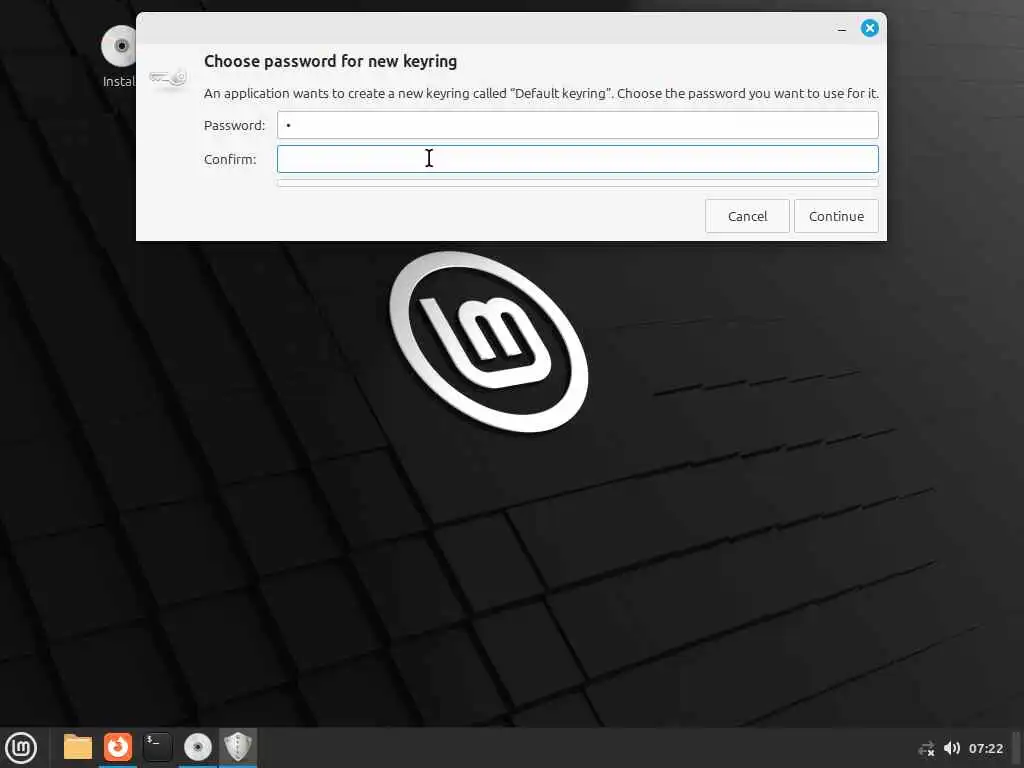The height and width of the screenshot is (768, 1024).
Task: Click the password strength bar
Action: [577, 183]
